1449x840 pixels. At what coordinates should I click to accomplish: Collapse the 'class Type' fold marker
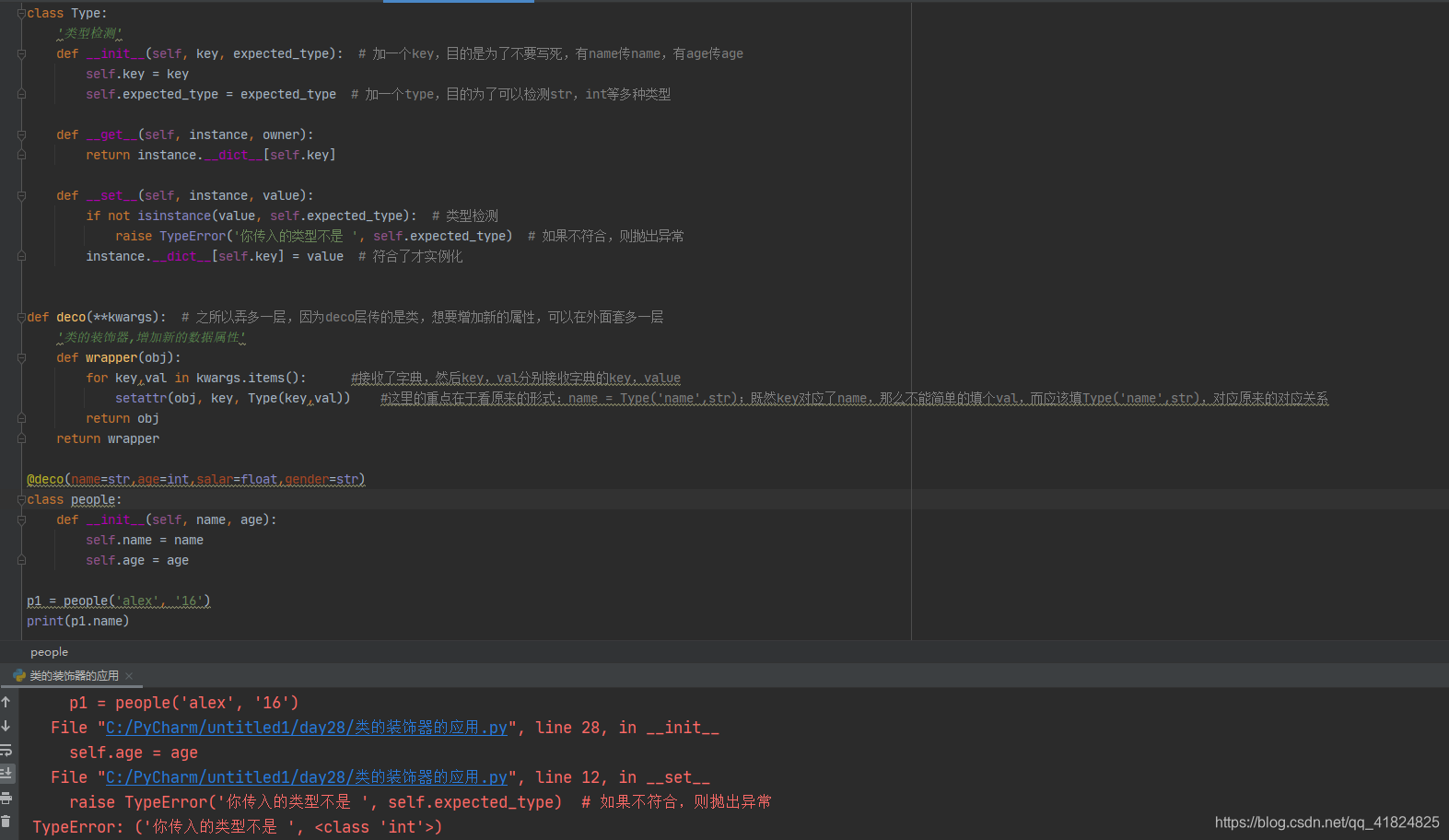pyautogui.click(x=21, y=13)
